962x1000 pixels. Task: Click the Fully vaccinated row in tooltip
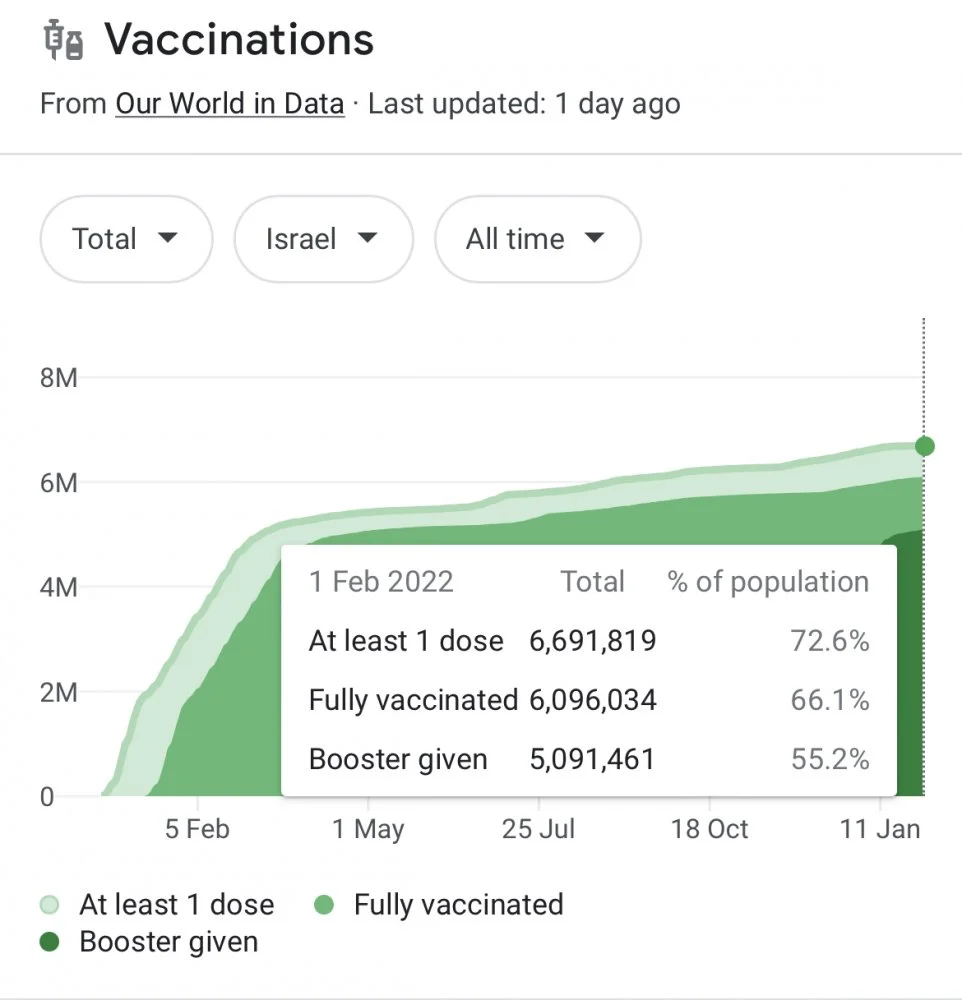588,700
